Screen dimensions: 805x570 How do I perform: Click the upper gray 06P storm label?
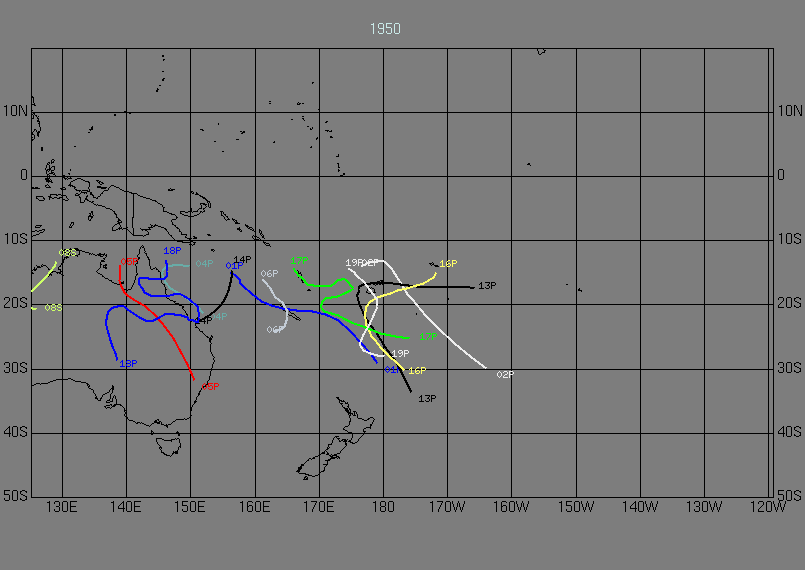click(x=269, y=274)
